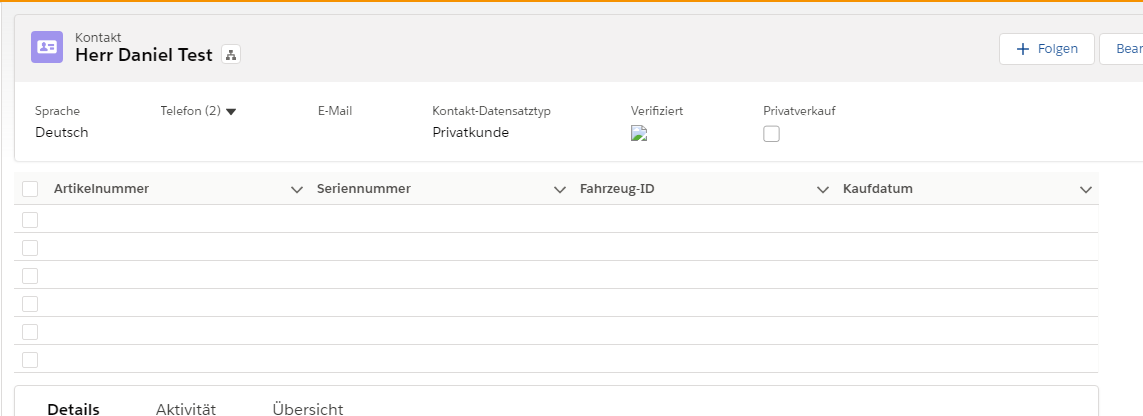Click the Verifiziert status image
Viewport: 1143px width, 416px height.
[x=639, y=134]
